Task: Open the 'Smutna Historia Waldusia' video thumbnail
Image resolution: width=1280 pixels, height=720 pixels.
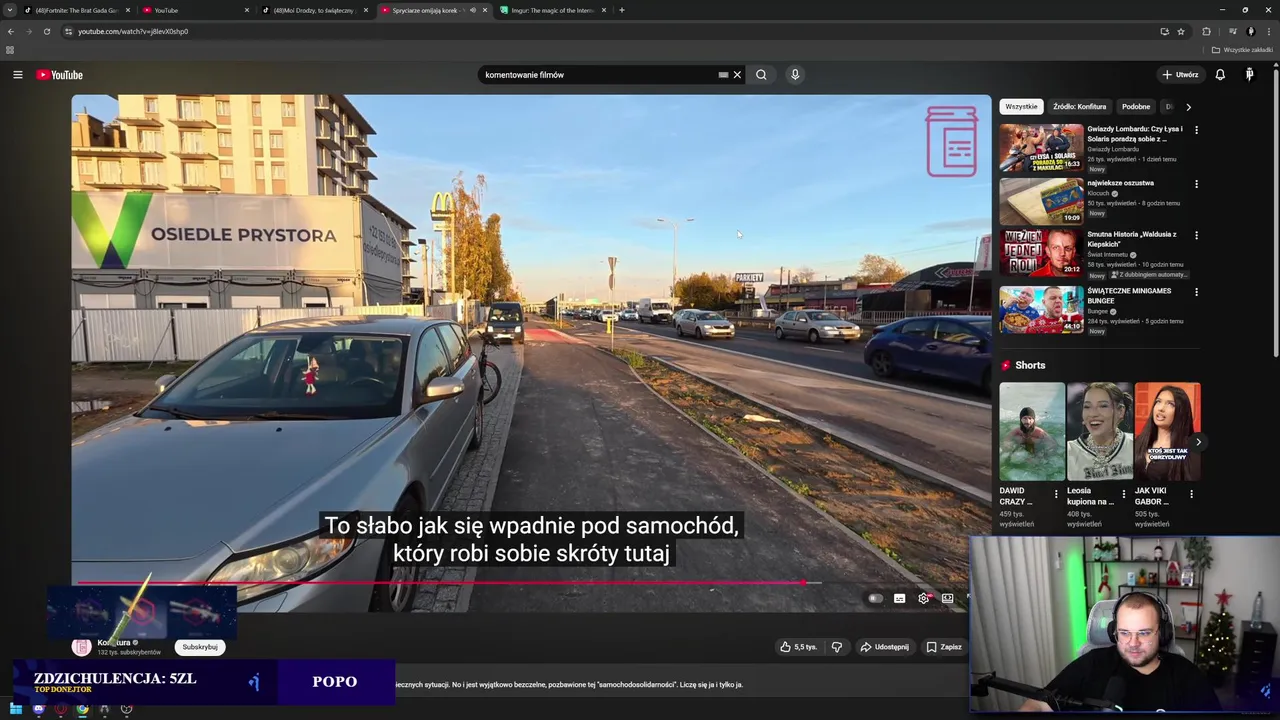Action: [x=1041, y=253]
